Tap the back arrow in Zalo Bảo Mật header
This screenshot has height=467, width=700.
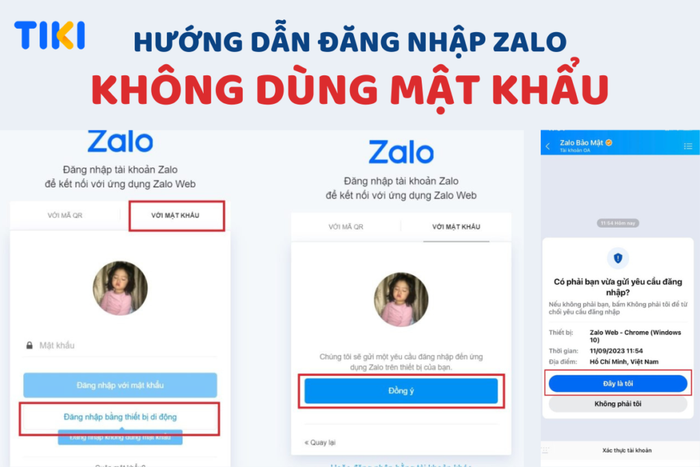(548, 146)
